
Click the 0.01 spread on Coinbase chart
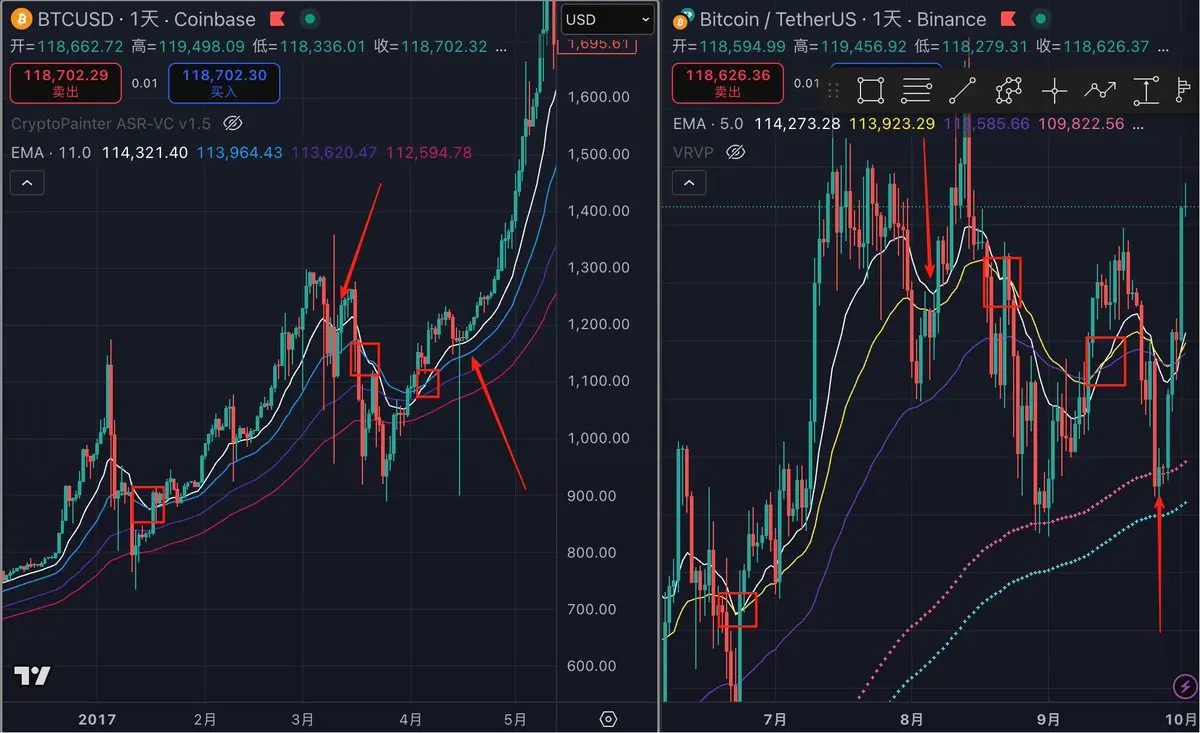coord(145,83)
